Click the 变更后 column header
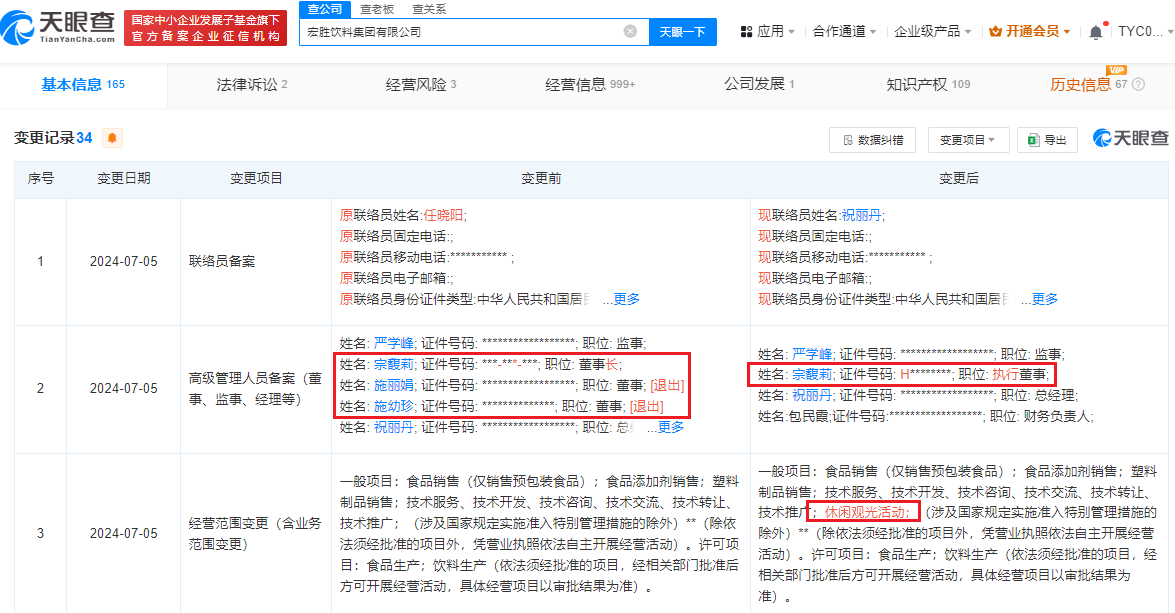The image size is (1175, 613). [959, 178]
